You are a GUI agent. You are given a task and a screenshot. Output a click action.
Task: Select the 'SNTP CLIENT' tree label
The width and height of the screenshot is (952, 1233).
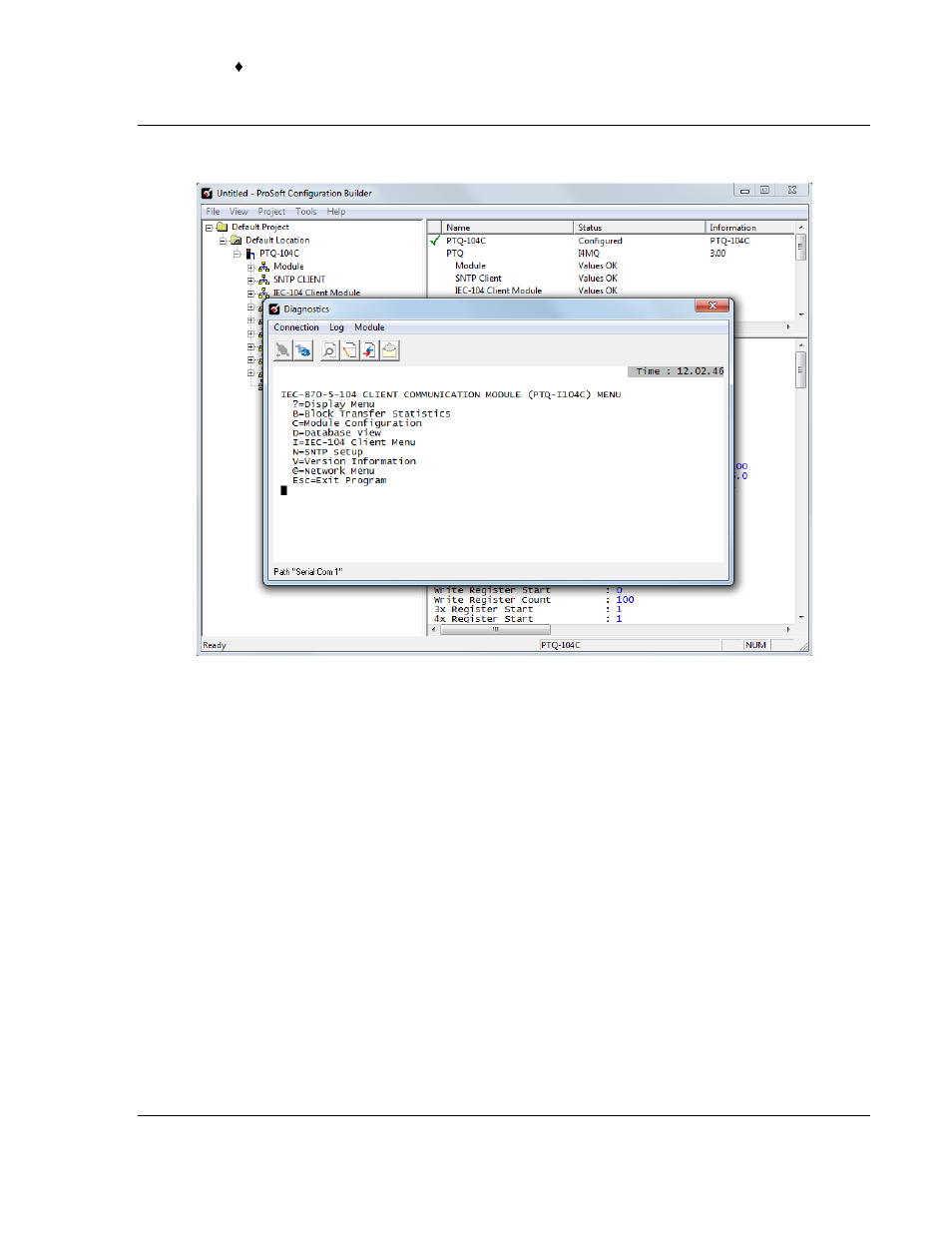[299, 280]
